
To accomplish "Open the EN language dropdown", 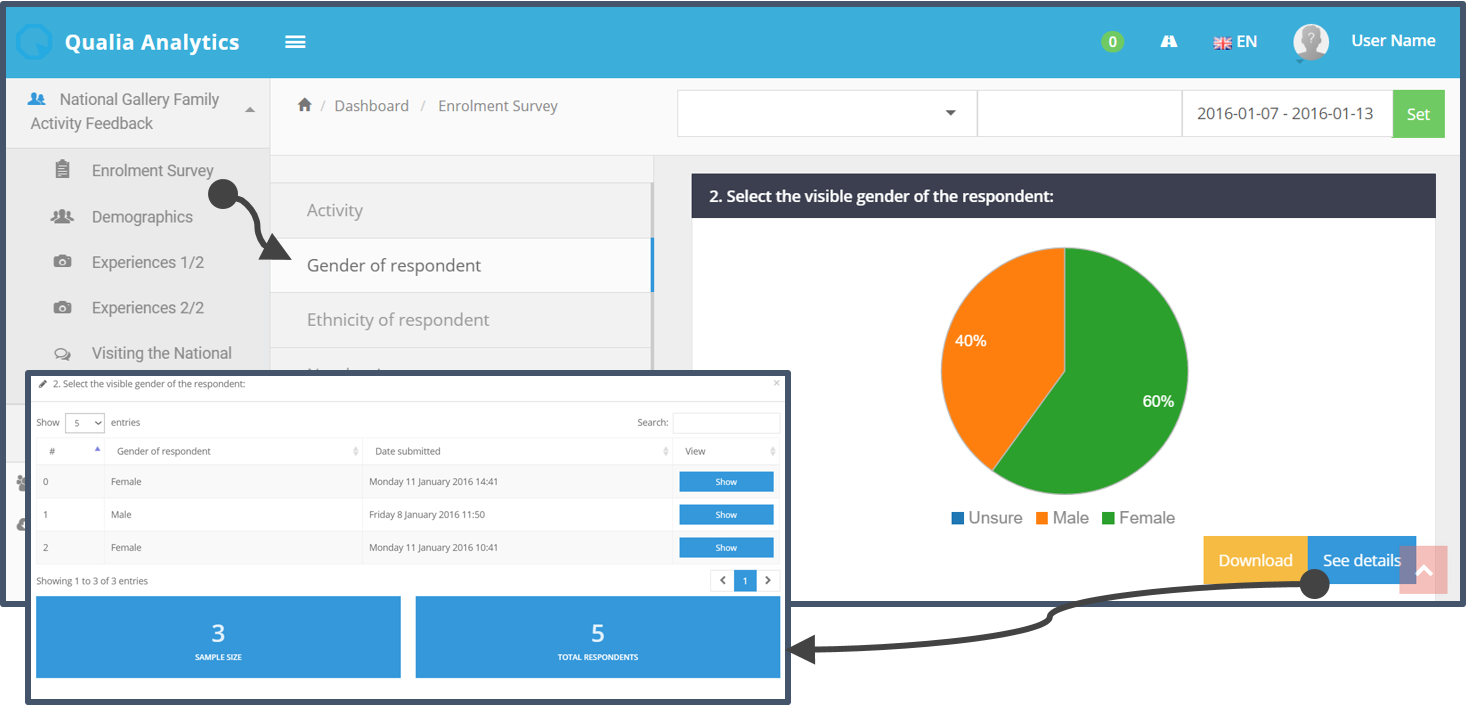I will coord(1235,42).
